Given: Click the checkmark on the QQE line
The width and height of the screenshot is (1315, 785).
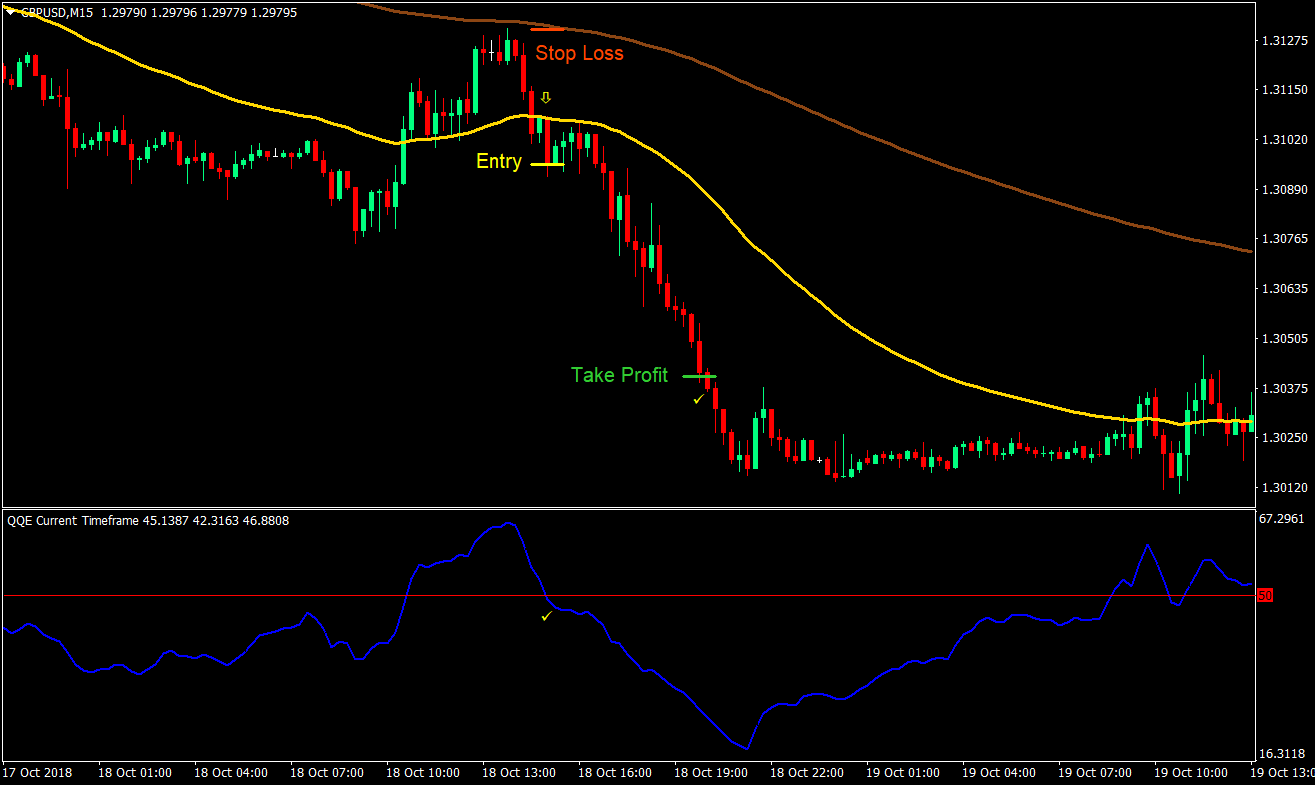Looking at the screenshot, I should tap(546, 617).
